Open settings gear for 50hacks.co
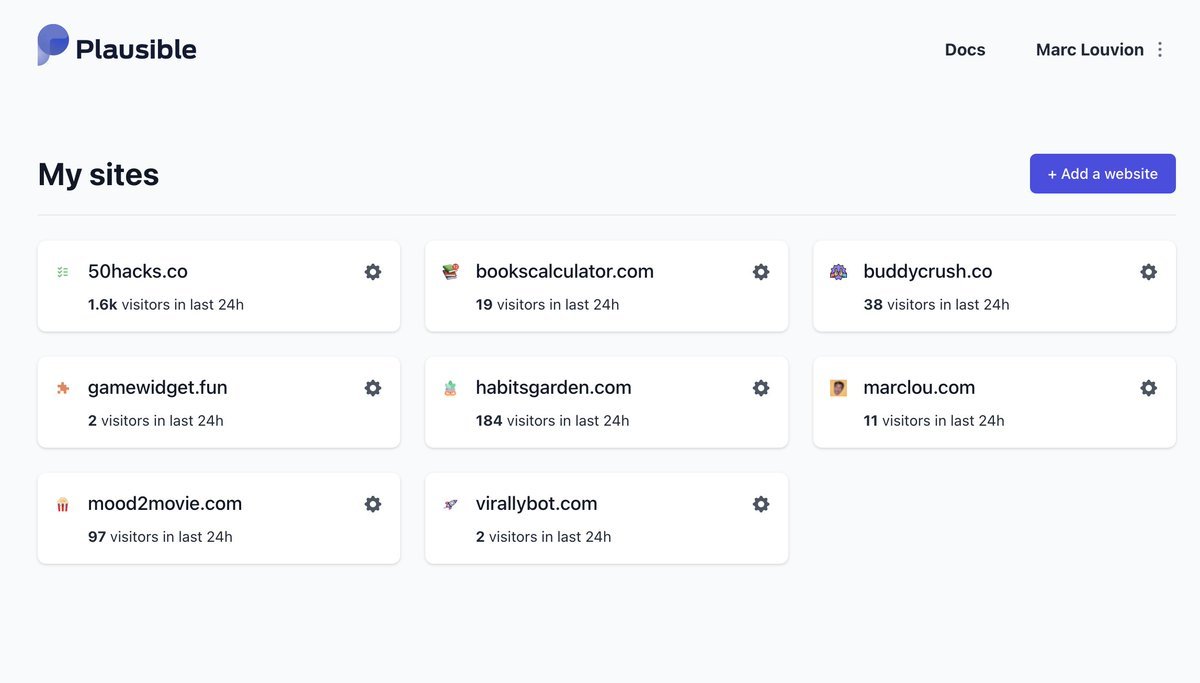This screenshot has width=1200, height=683. coord(373,272)
